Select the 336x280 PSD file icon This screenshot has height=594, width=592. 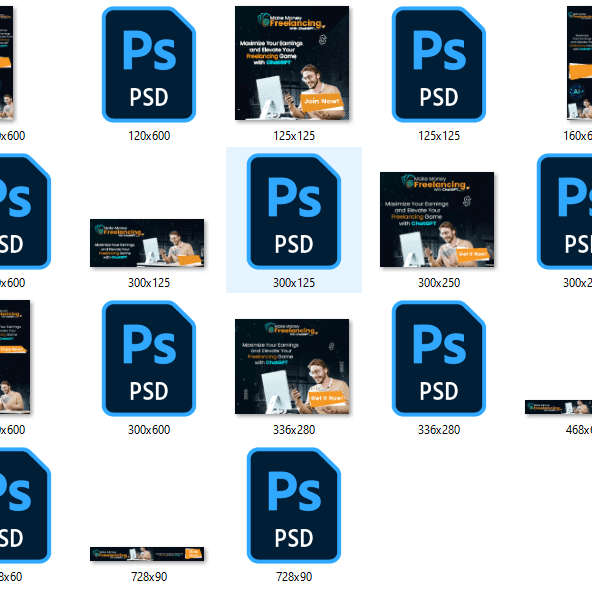click(x=439, y=358)
